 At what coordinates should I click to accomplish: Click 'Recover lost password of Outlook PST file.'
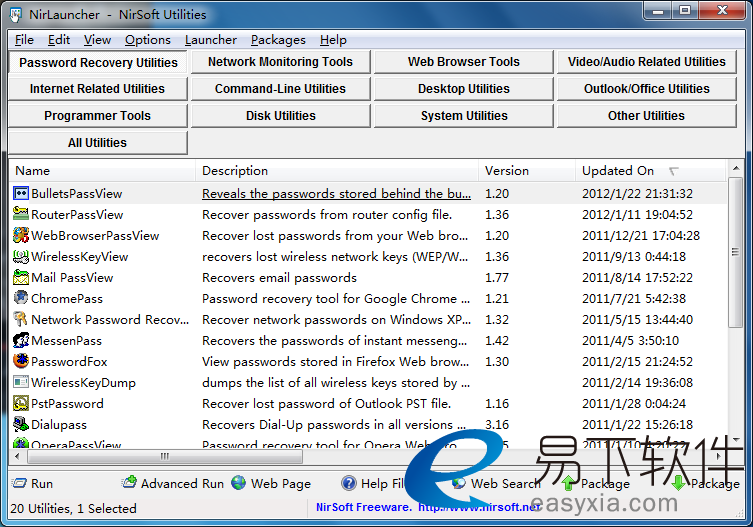click(327, 404)
